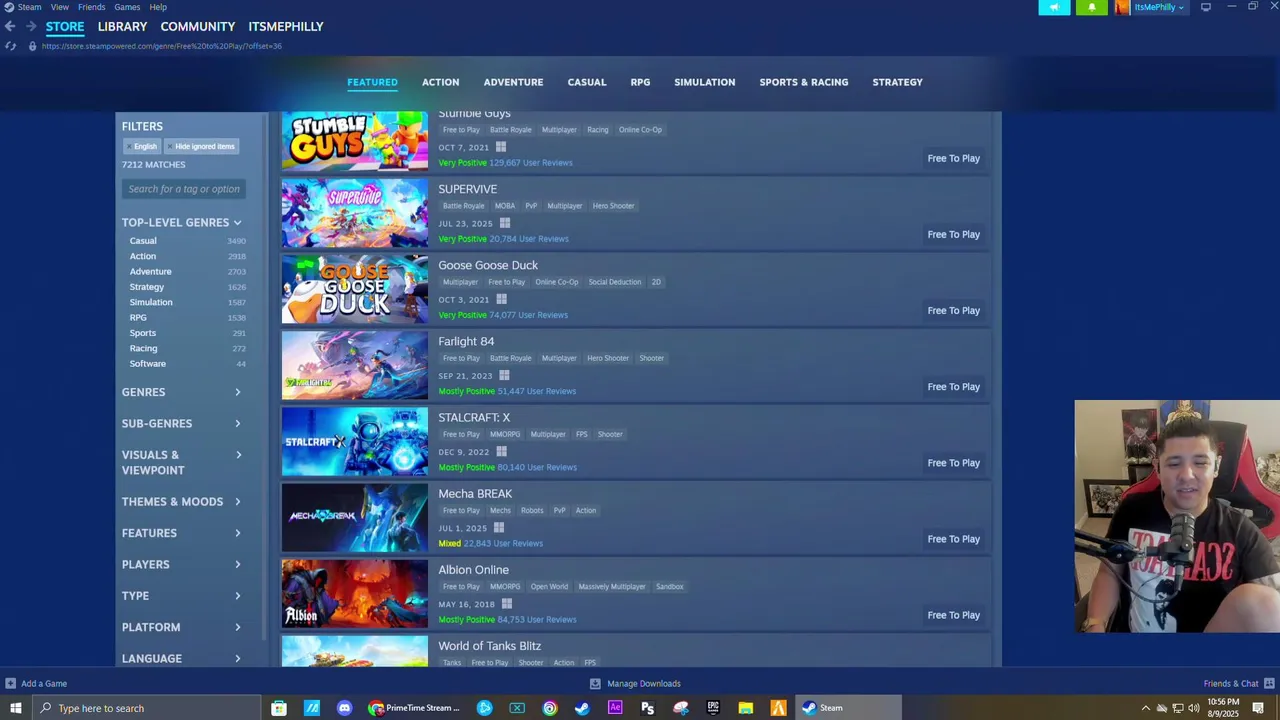Open the green notifications bell
The width and height of the screenshot is (1280, 720).
[x=1091, y=7]
